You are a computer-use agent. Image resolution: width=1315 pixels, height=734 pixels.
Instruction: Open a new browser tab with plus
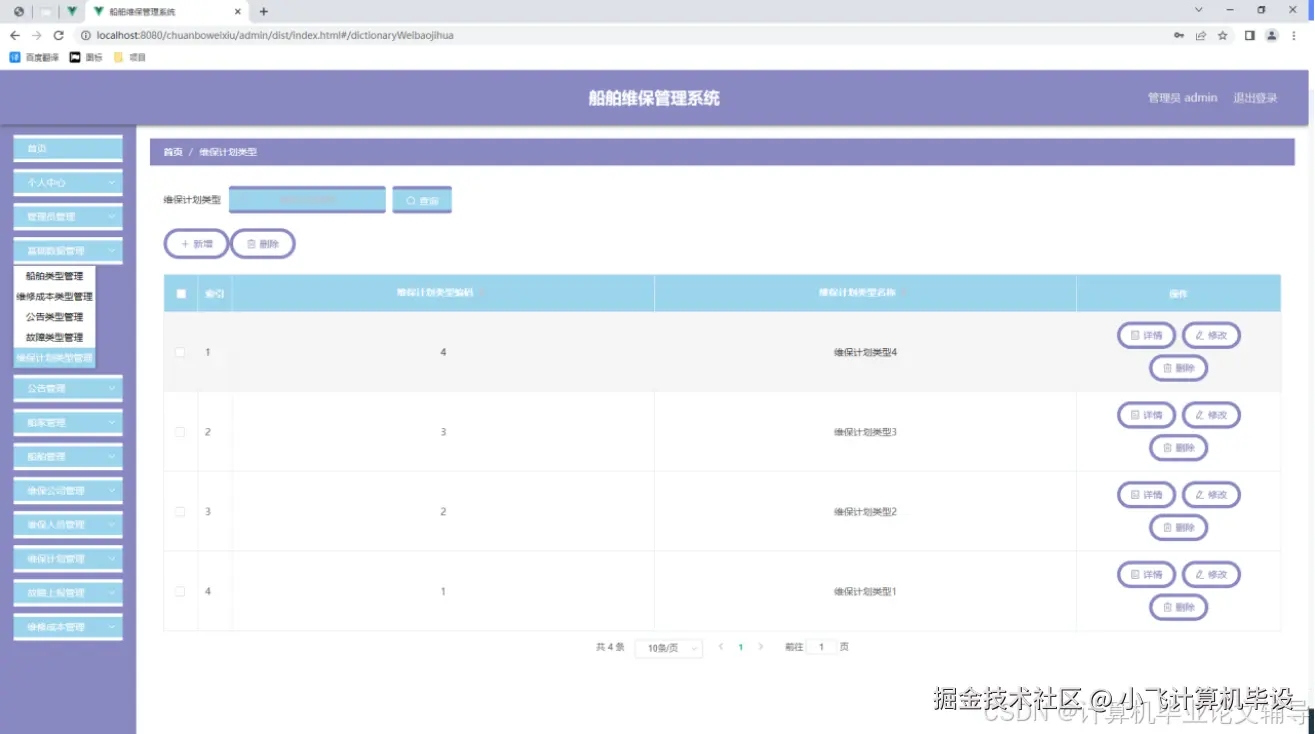[263, 11]
